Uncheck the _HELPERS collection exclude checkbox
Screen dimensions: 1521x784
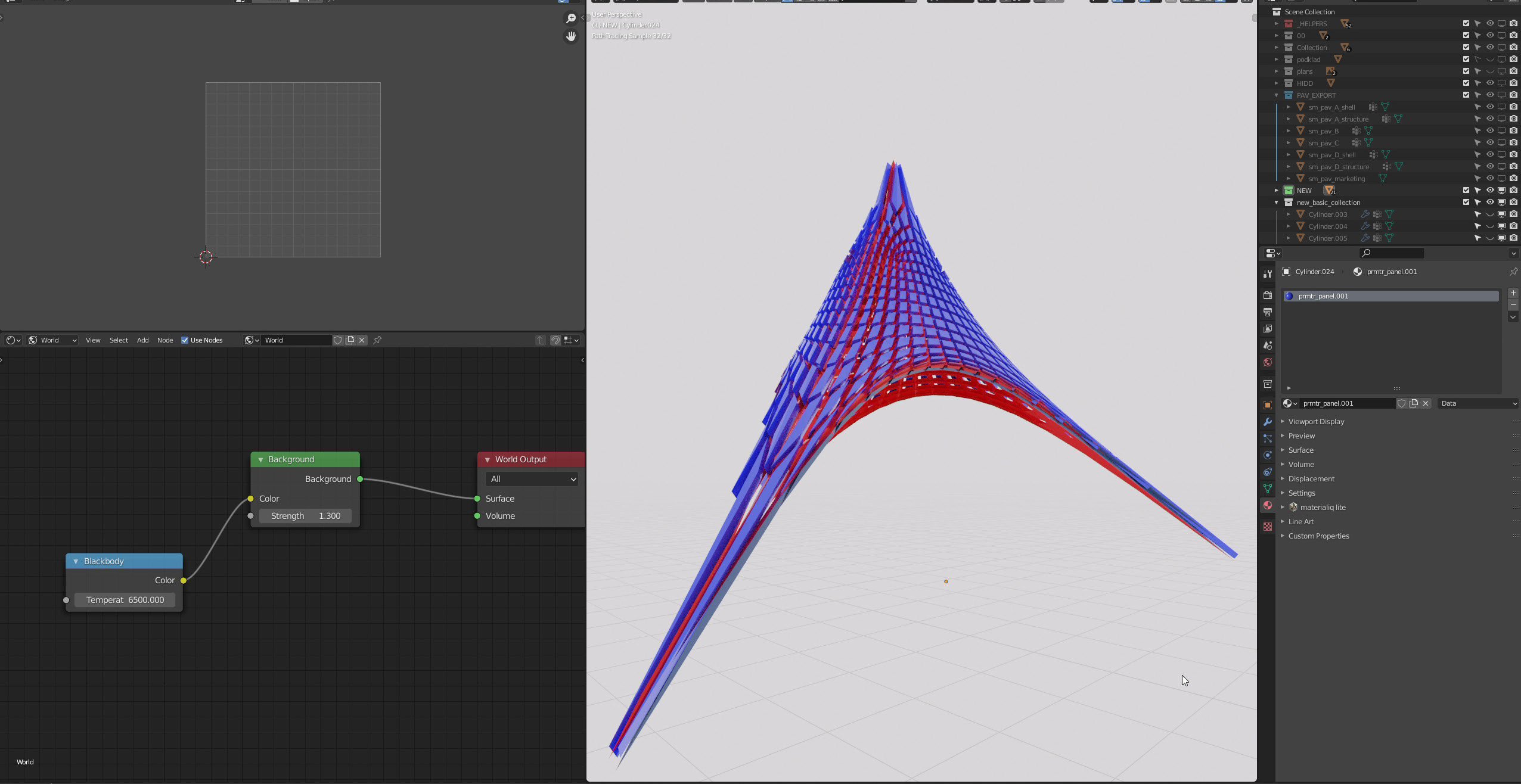point(1466,24)
